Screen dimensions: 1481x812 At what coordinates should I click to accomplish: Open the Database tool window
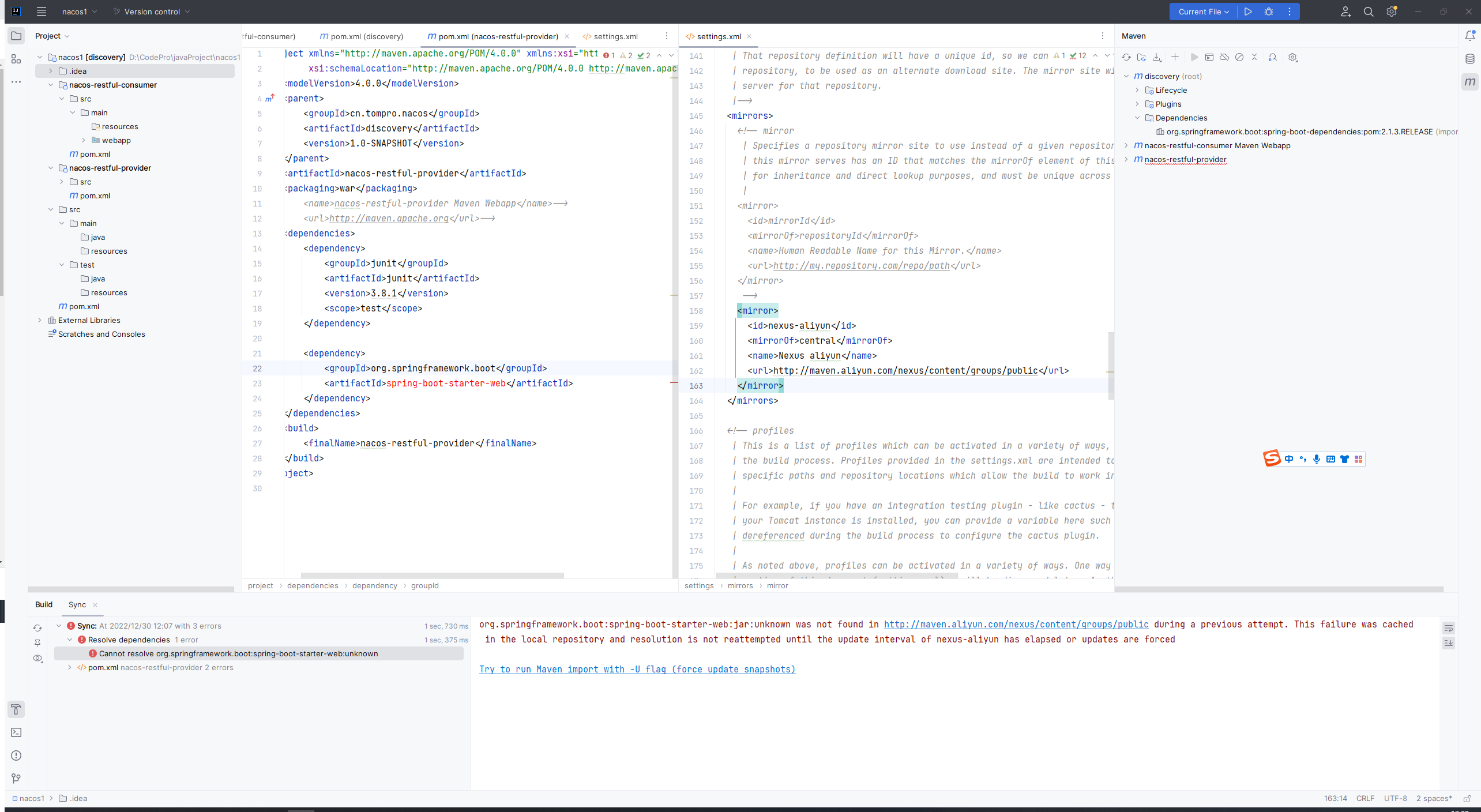(1470, 59)
